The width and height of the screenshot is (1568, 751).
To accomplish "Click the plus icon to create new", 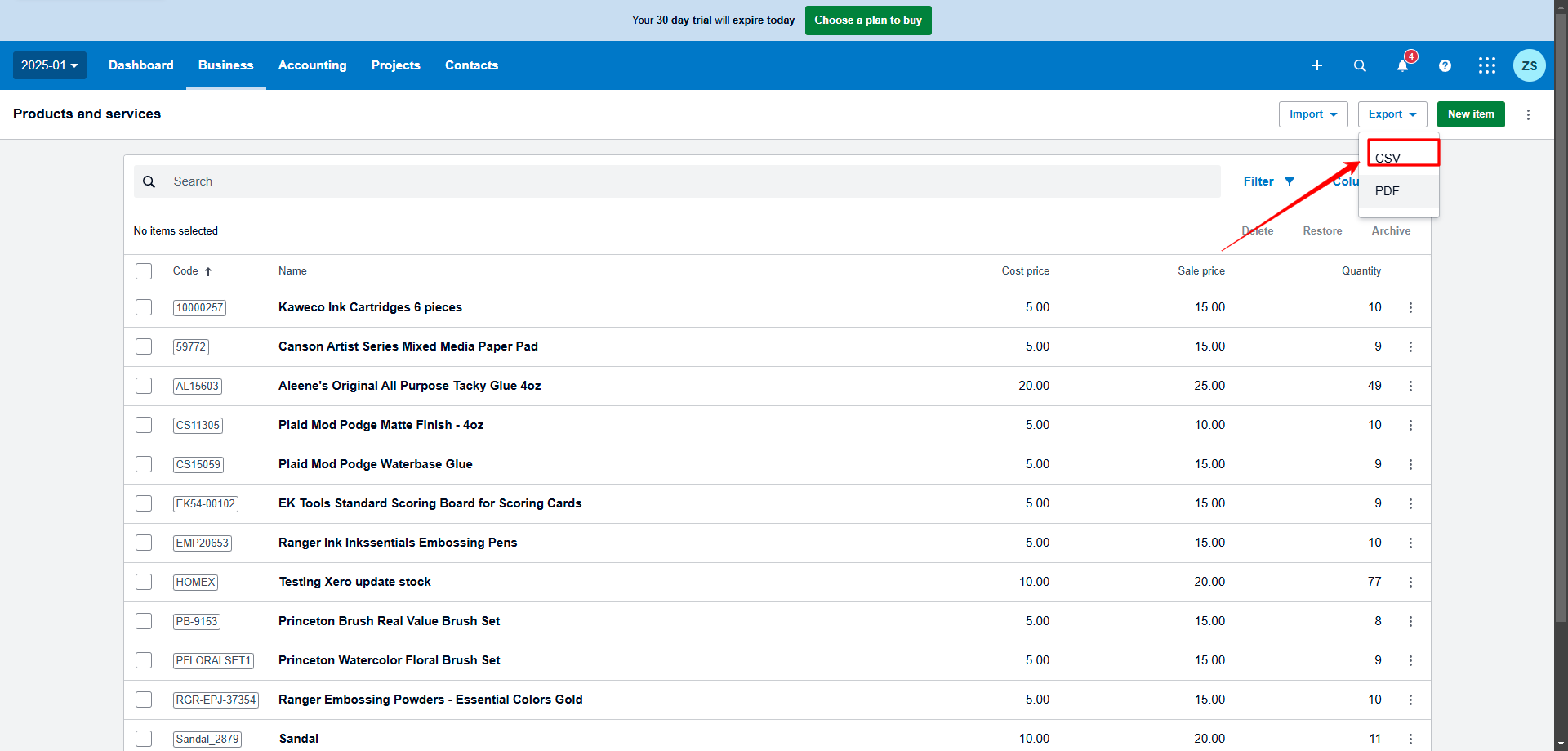I will (x=1316, y=65).
